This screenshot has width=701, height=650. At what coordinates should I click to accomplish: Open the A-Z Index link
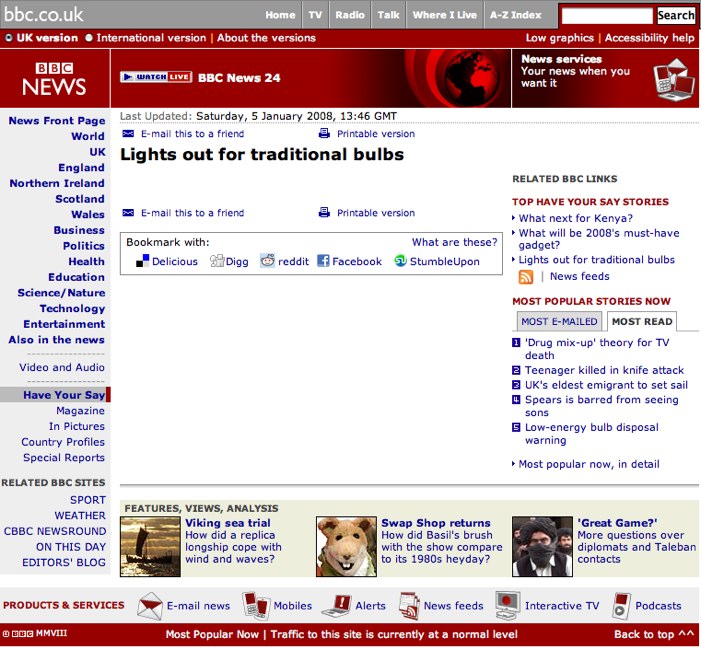coord(515,15)
